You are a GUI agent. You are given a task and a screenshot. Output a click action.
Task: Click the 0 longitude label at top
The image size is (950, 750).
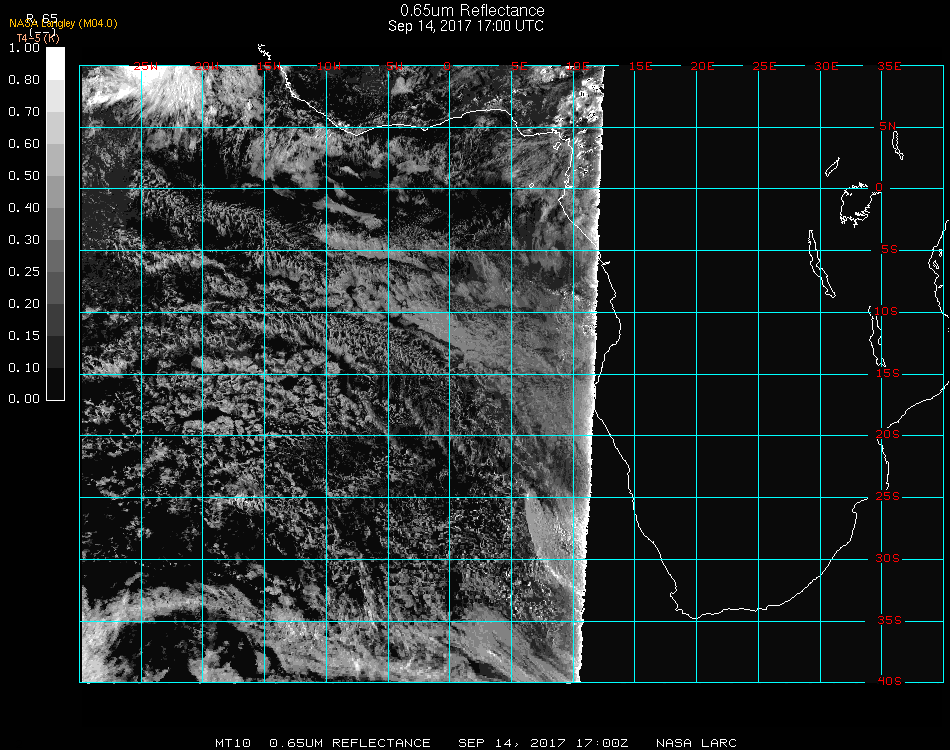[x=447, y=67]
